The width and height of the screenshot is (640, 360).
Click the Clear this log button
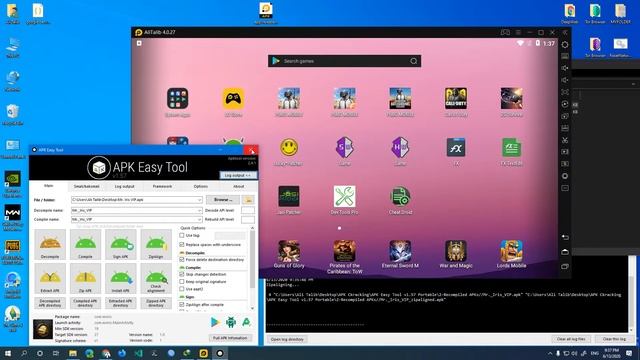614,339
